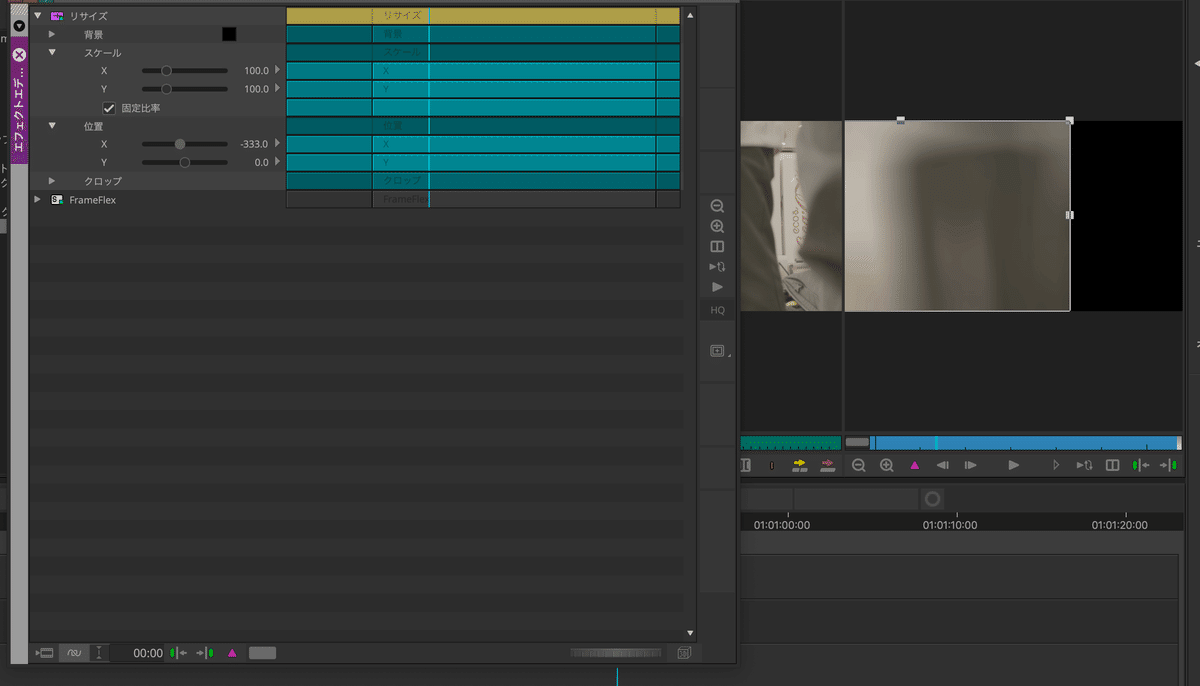Viewport: 1200px width, 686px height.
Task: Zoom in on the effect preview monitor
Action: point(717,226)
